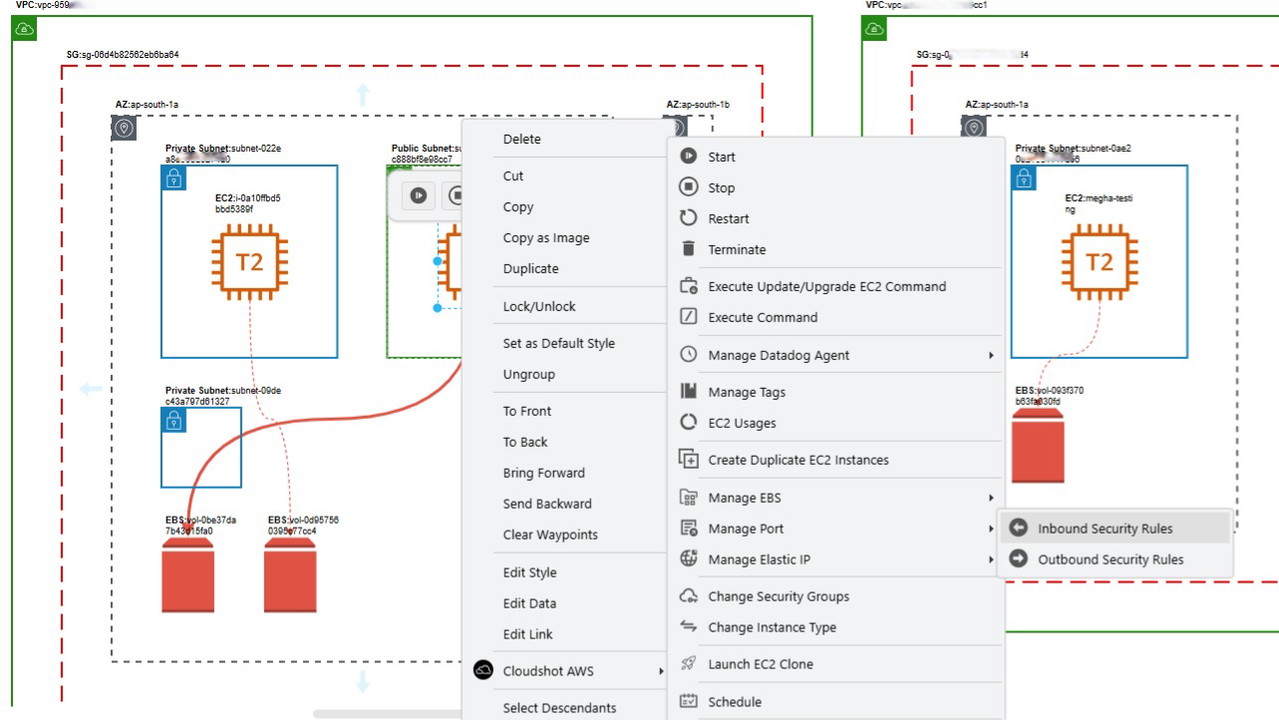The height and width of the screenshot is (720, 1279).
Task: Select the T2 EC2 instance i-0a10ffbd5
Action: point(249,264)
